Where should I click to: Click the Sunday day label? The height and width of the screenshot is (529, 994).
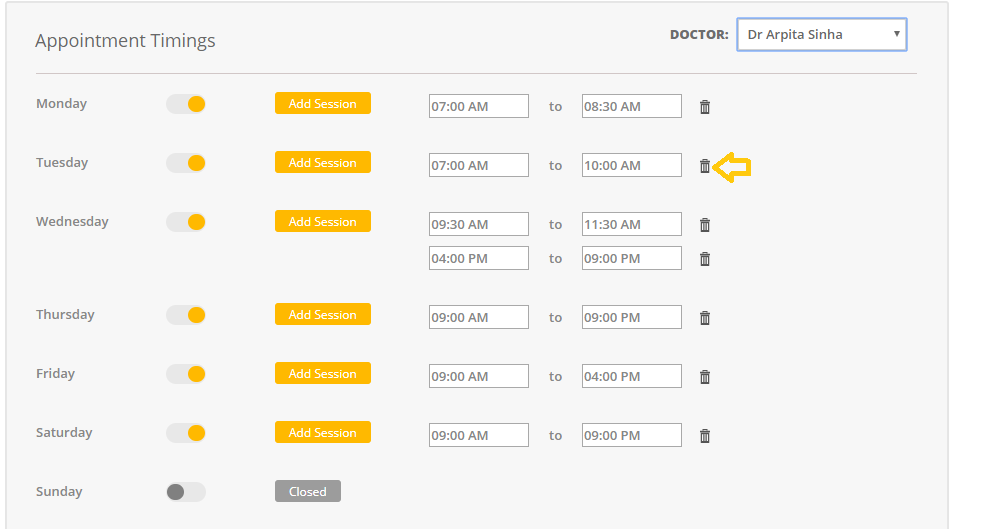coord(59,492)
